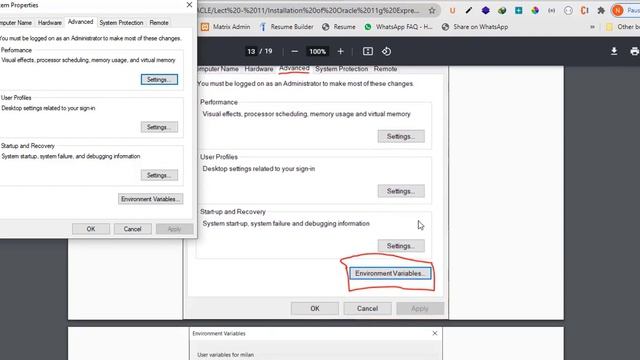640x360 pixels.
Task: Click the multicolor wheel extension icon
Action: (x=535, y=11)
